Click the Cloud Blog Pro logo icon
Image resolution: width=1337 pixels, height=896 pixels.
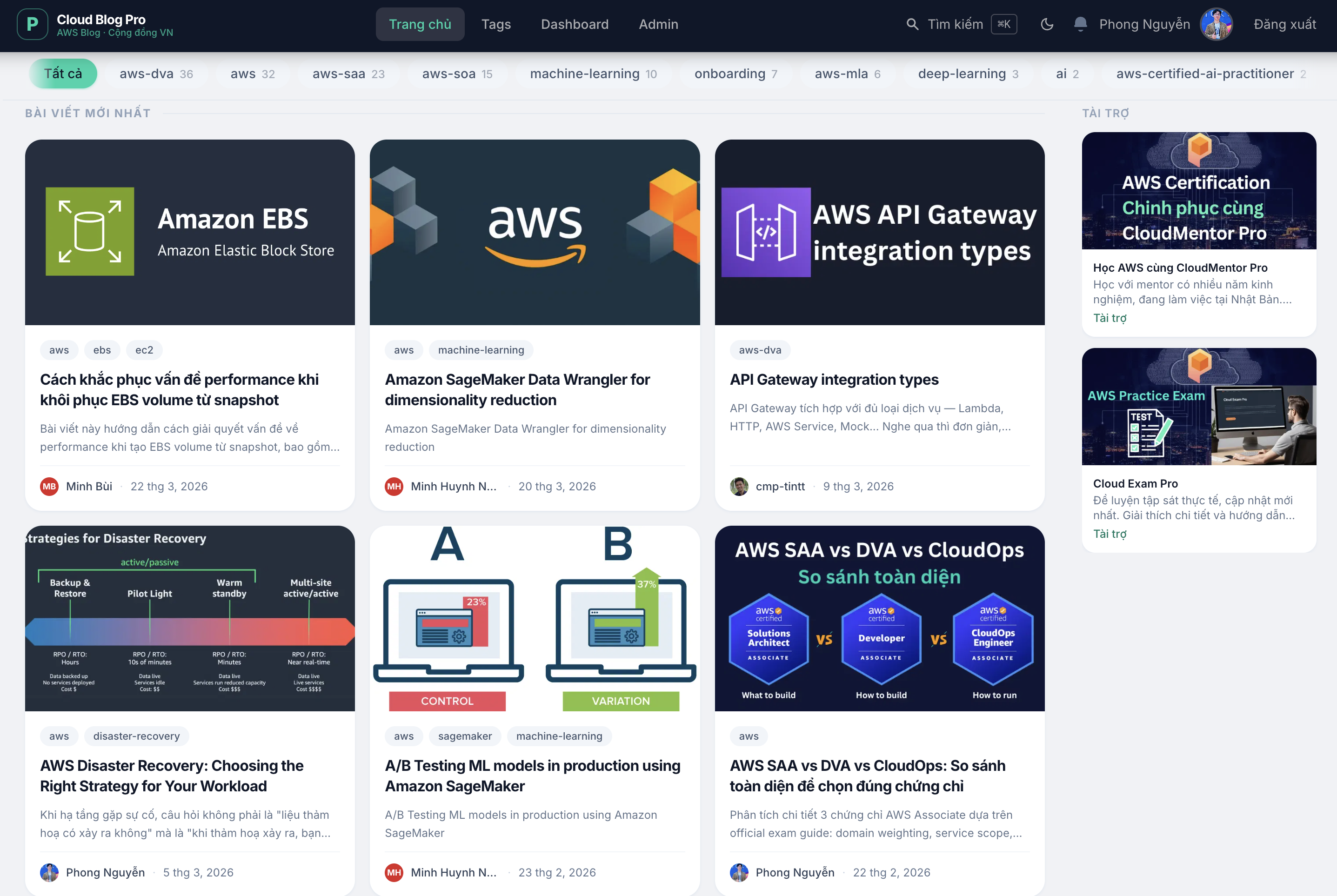click(32, 25)
